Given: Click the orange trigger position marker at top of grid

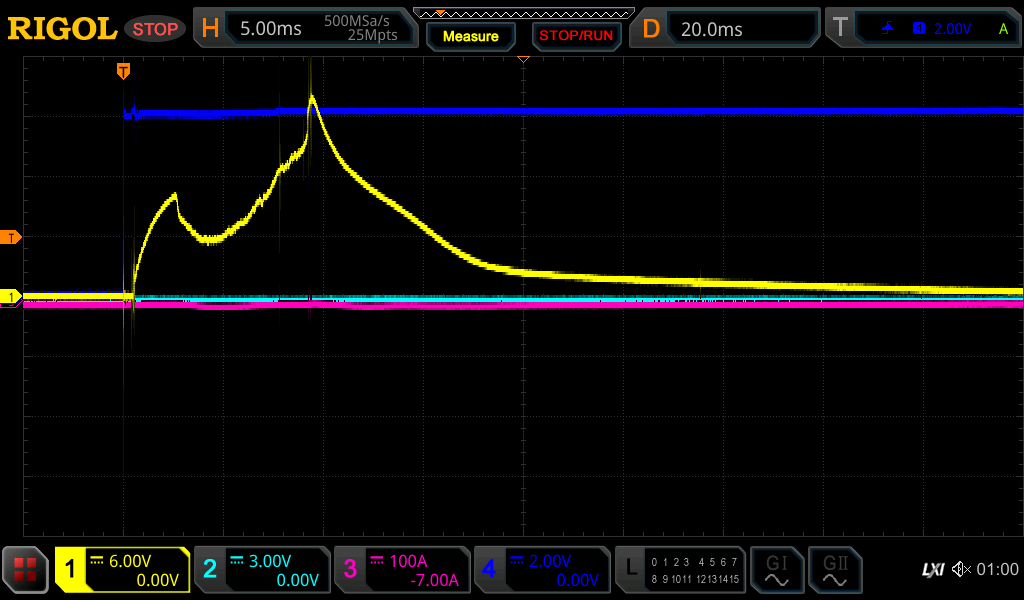Looking at the screenshot, I should click(123, 70).
